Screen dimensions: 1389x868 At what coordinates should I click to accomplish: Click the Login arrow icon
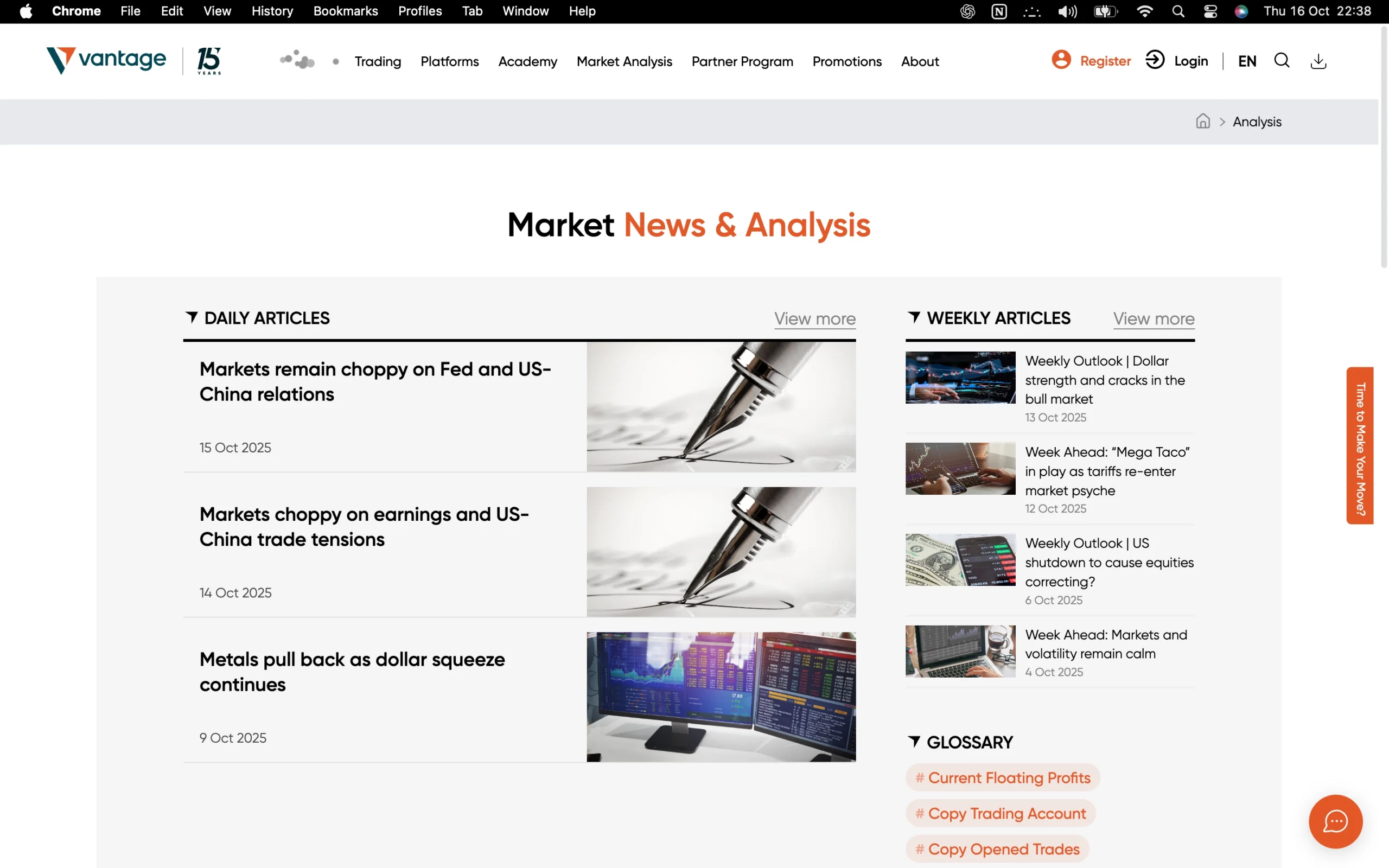coord(1154,60)
